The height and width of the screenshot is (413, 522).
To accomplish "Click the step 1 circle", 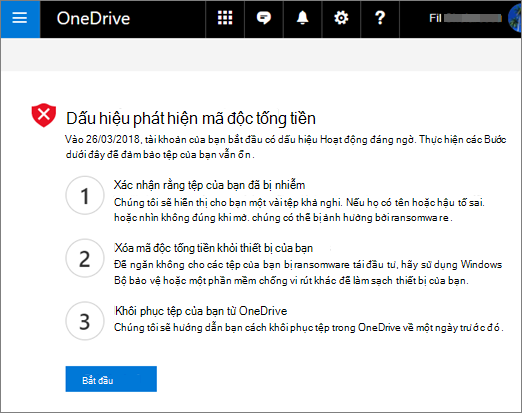I will (85, 195).
